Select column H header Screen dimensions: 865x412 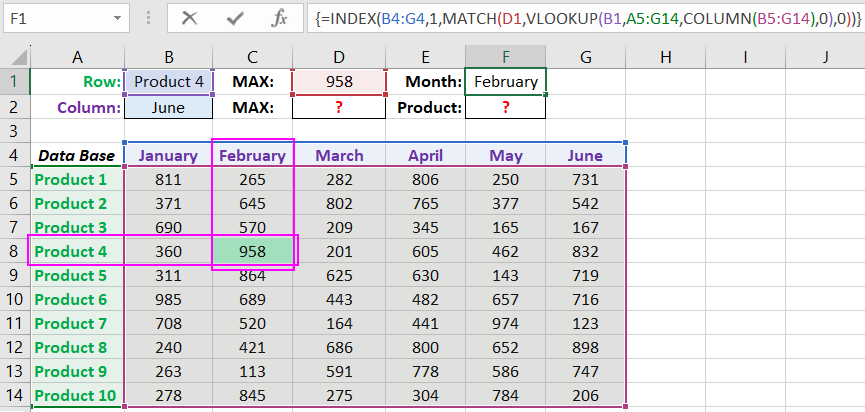pyautogui.click(x=665, y=59)
